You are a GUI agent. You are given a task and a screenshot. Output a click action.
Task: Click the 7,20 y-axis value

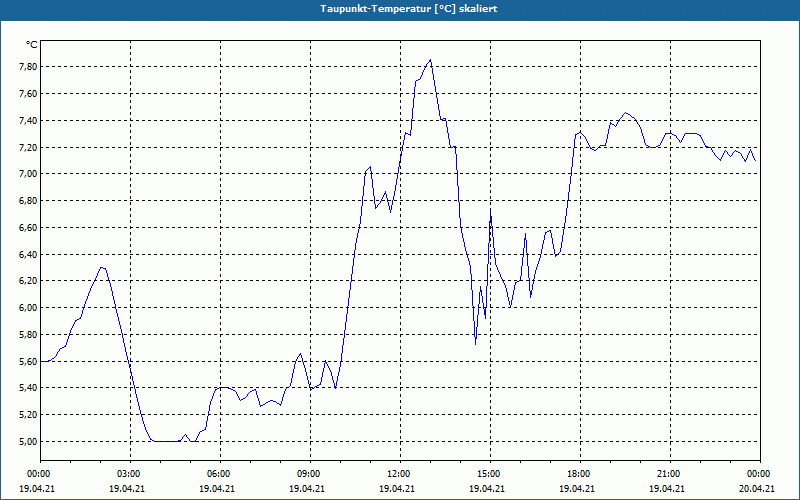pos(28,147)
